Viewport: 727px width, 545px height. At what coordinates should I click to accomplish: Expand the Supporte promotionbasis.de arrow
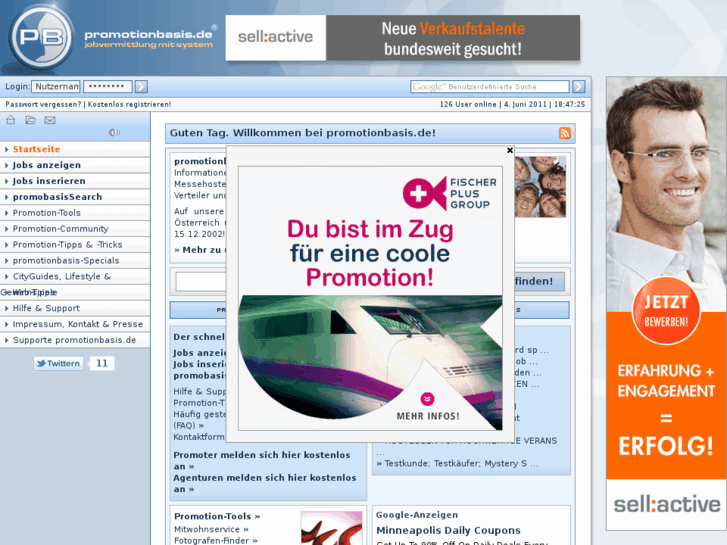tap(6, 340)
